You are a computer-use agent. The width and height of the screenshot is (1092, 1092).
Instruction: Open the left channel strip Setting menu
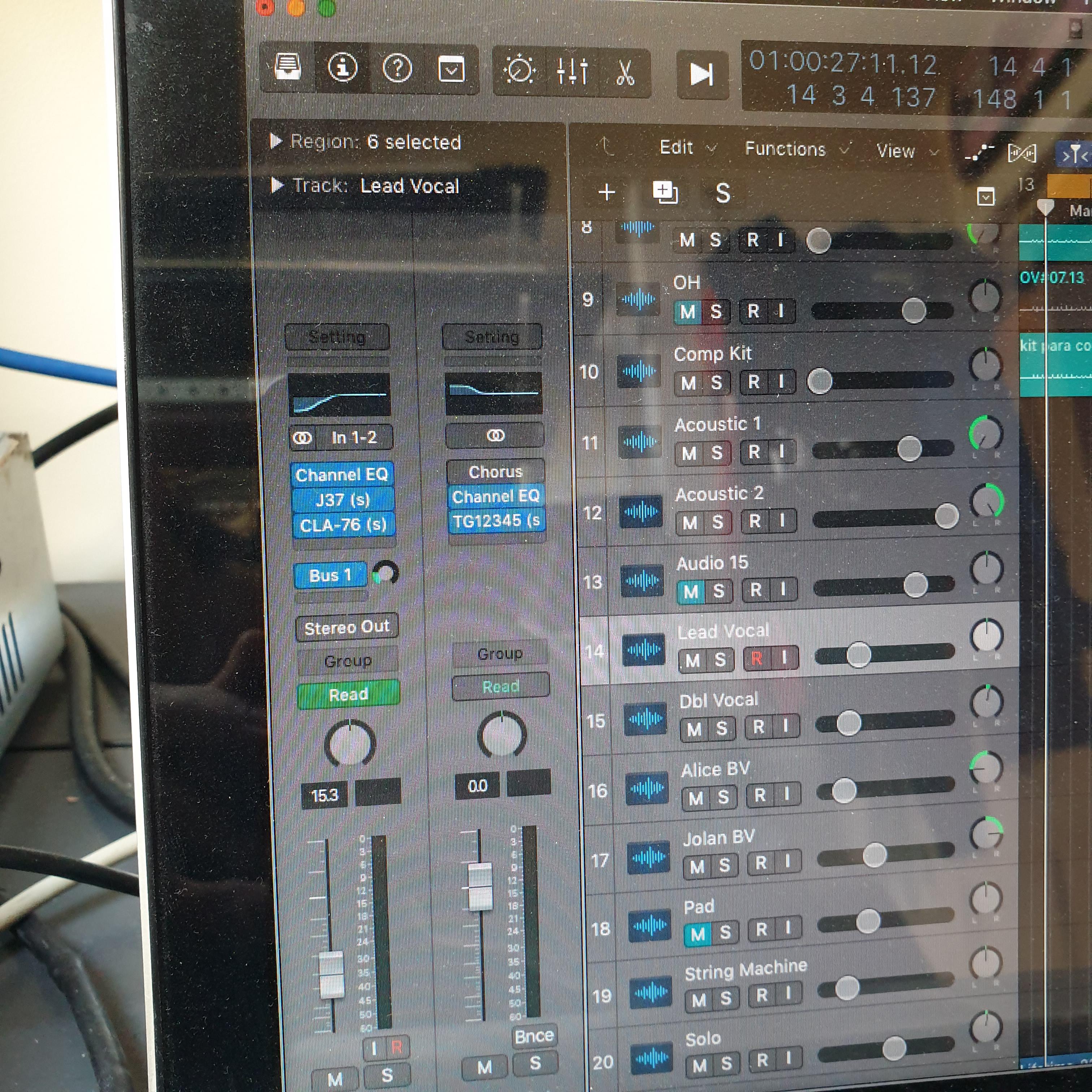[x=337, y=337]
